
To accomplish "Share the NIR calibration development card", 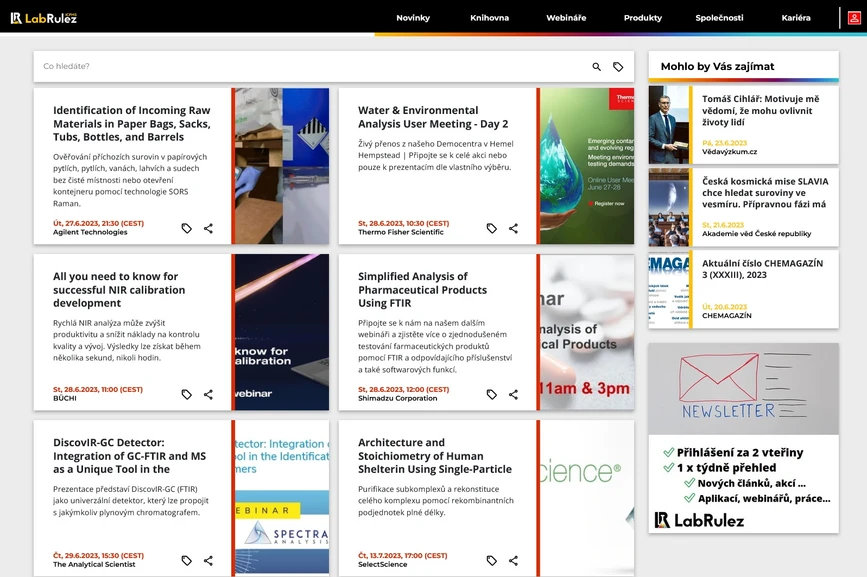I will click(208, 394).
